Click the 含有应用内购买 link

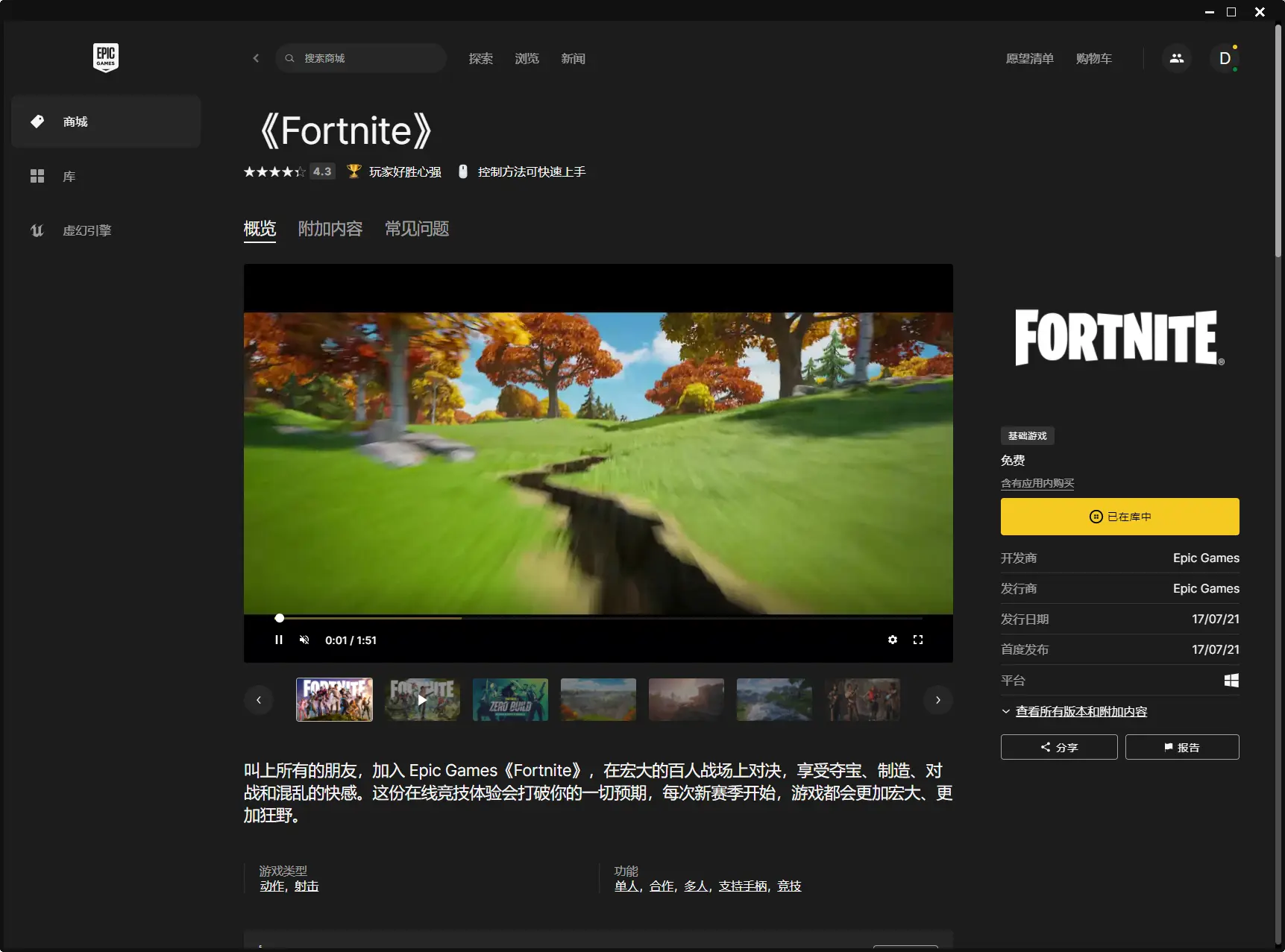tap(1037, 483)
